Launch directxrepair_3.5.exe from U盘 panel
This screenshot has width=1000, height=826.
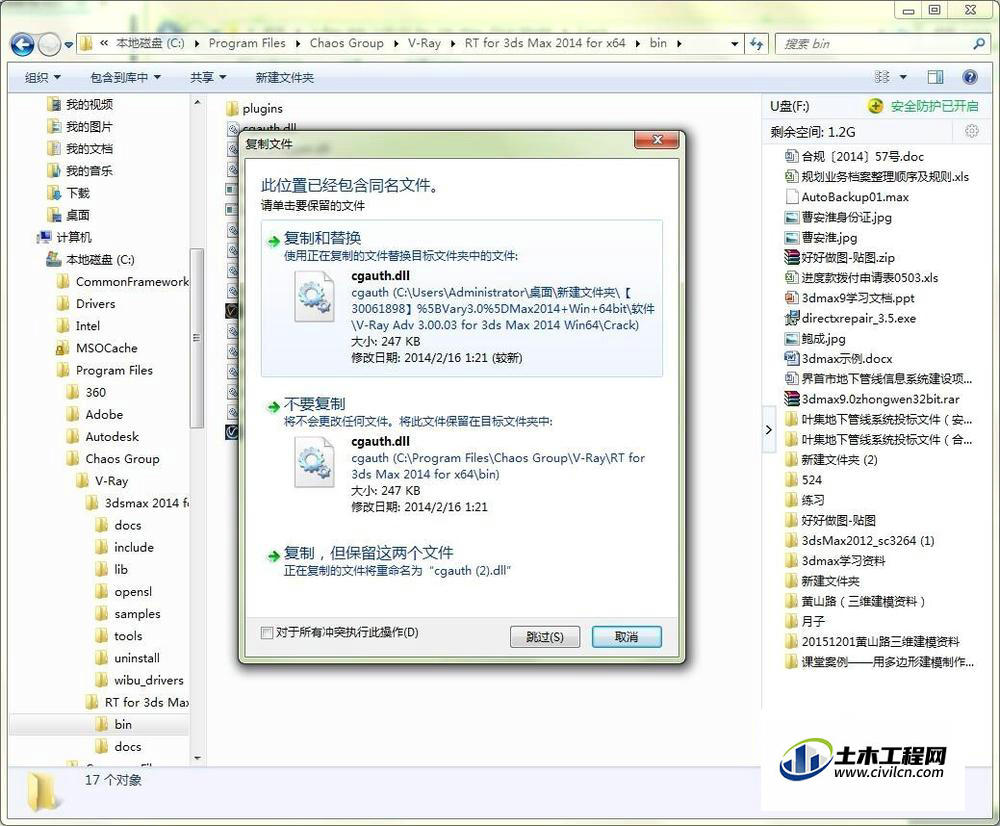pos(858,318)
